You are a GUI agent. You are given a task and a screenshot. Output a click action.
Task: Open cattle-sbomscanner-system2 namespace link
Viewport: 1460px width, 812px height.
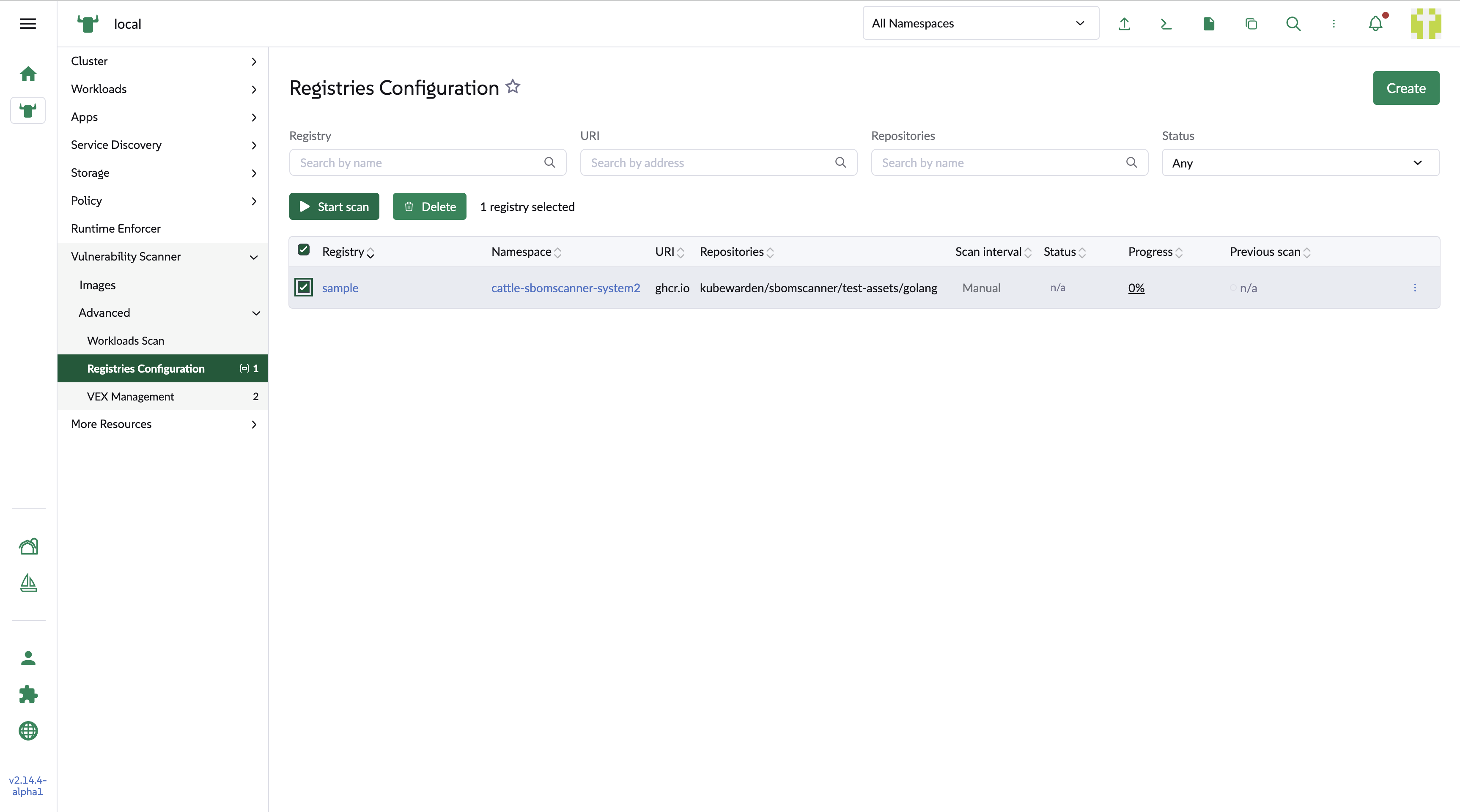[x=565, y=288]
